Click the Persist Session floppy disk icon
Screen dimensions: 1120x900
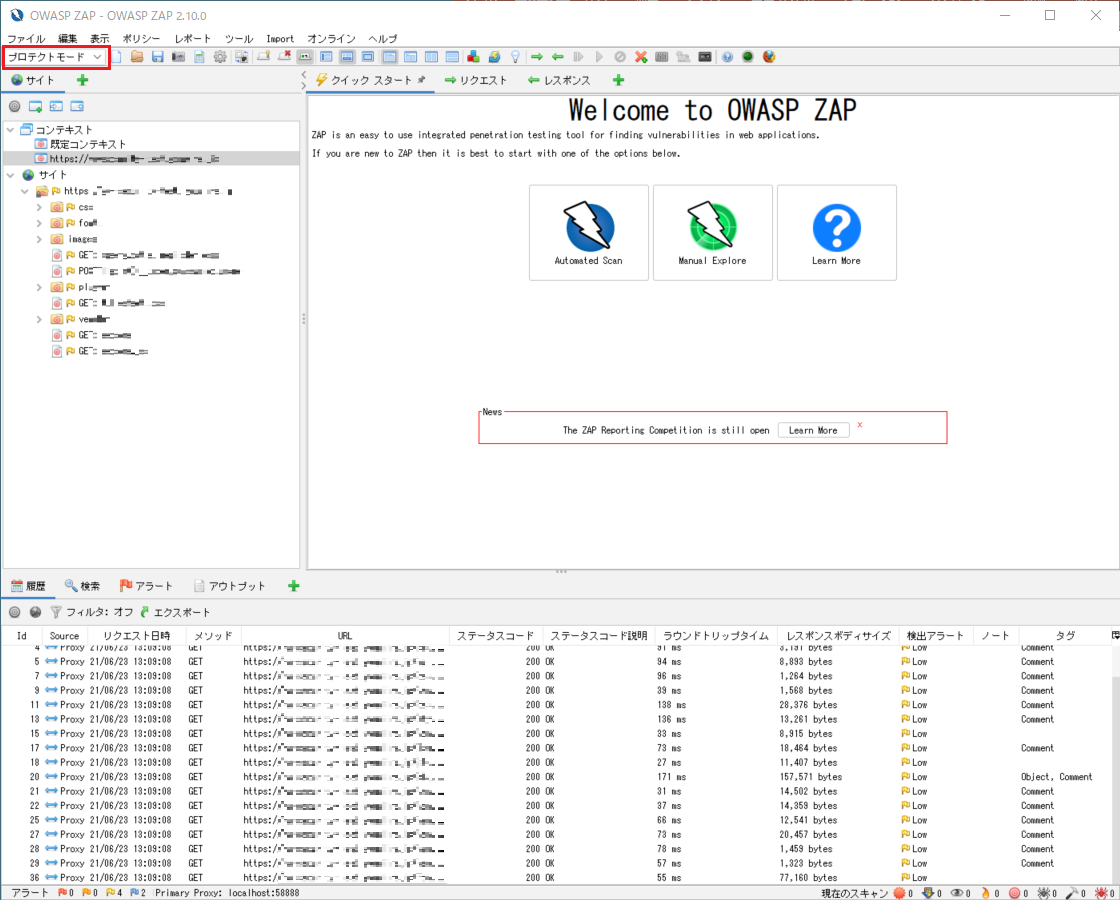(158, 57)
